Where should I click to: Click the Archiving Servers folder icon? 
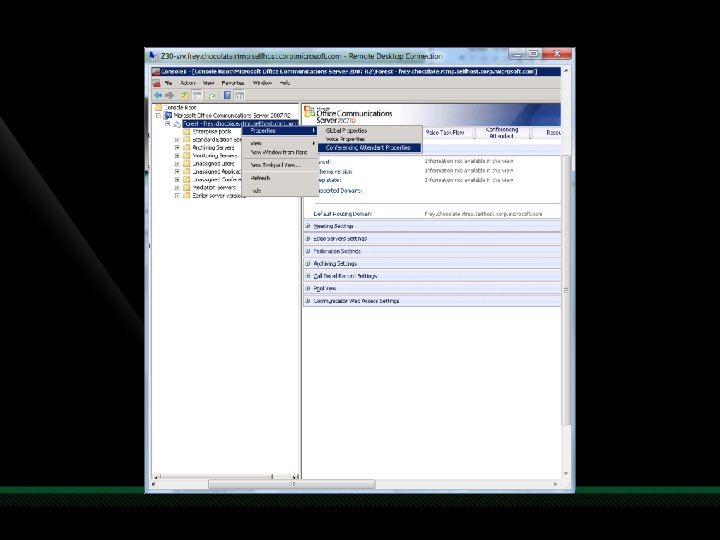point(186,147)
